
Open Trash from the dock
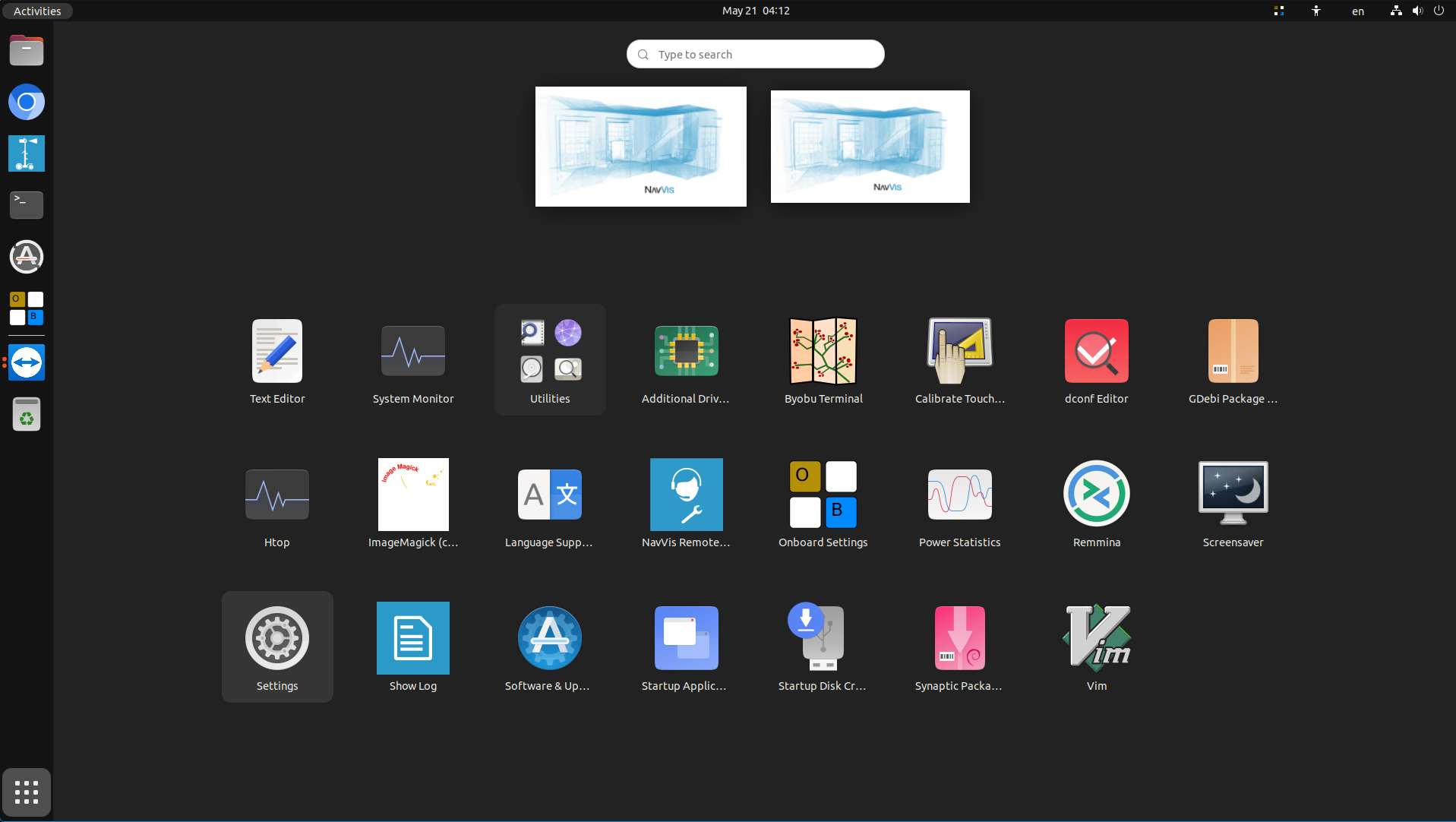(x=27, y=415)
